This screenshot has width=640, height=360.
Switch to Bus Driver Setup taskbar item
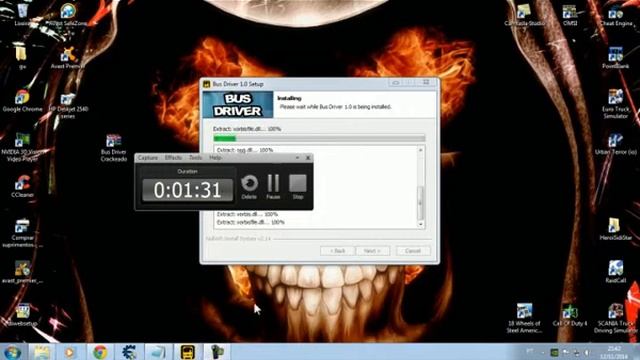pos(188,352)
